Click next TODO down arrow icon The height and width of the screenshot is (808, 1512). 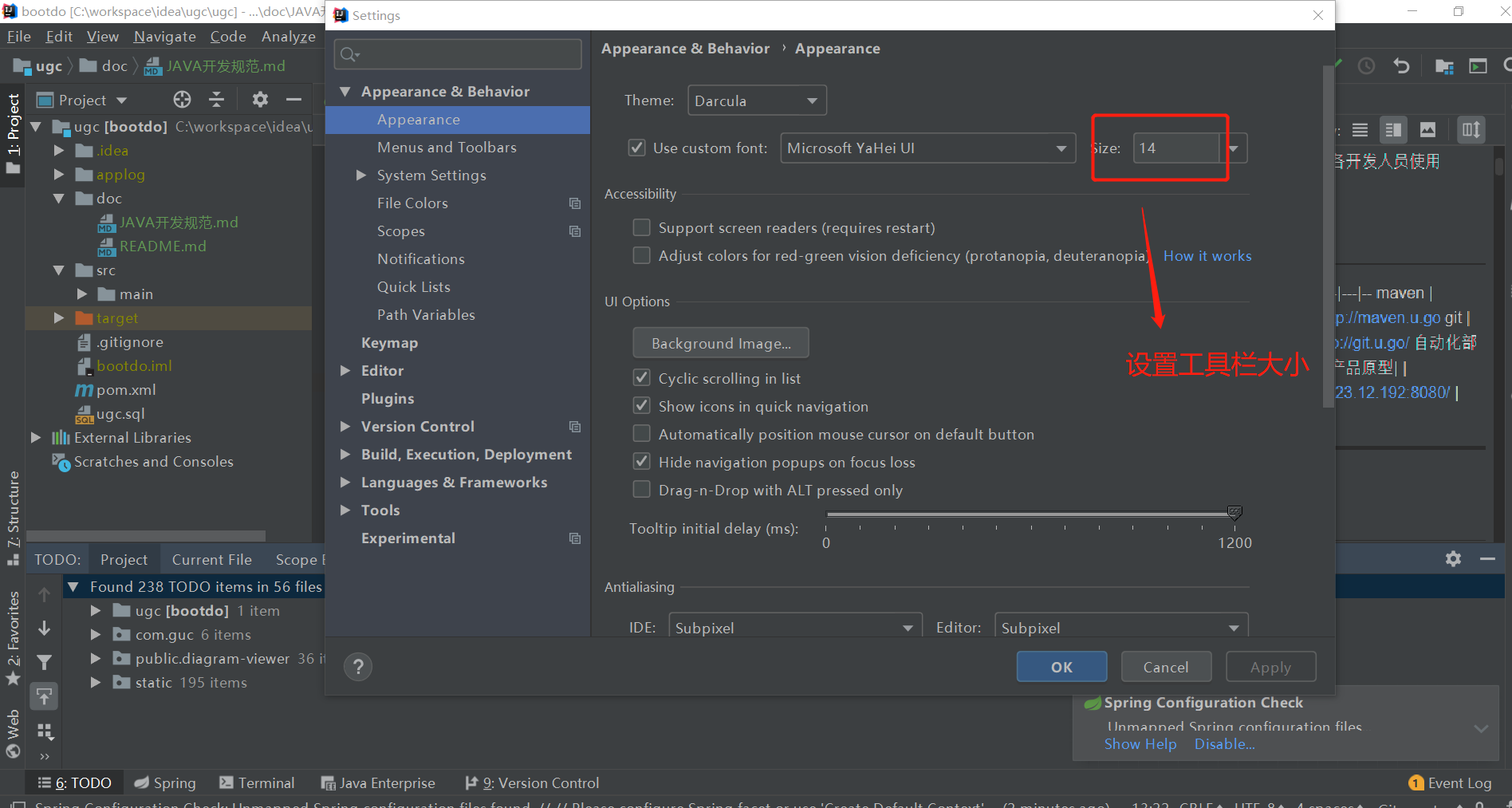coord(45,629)
